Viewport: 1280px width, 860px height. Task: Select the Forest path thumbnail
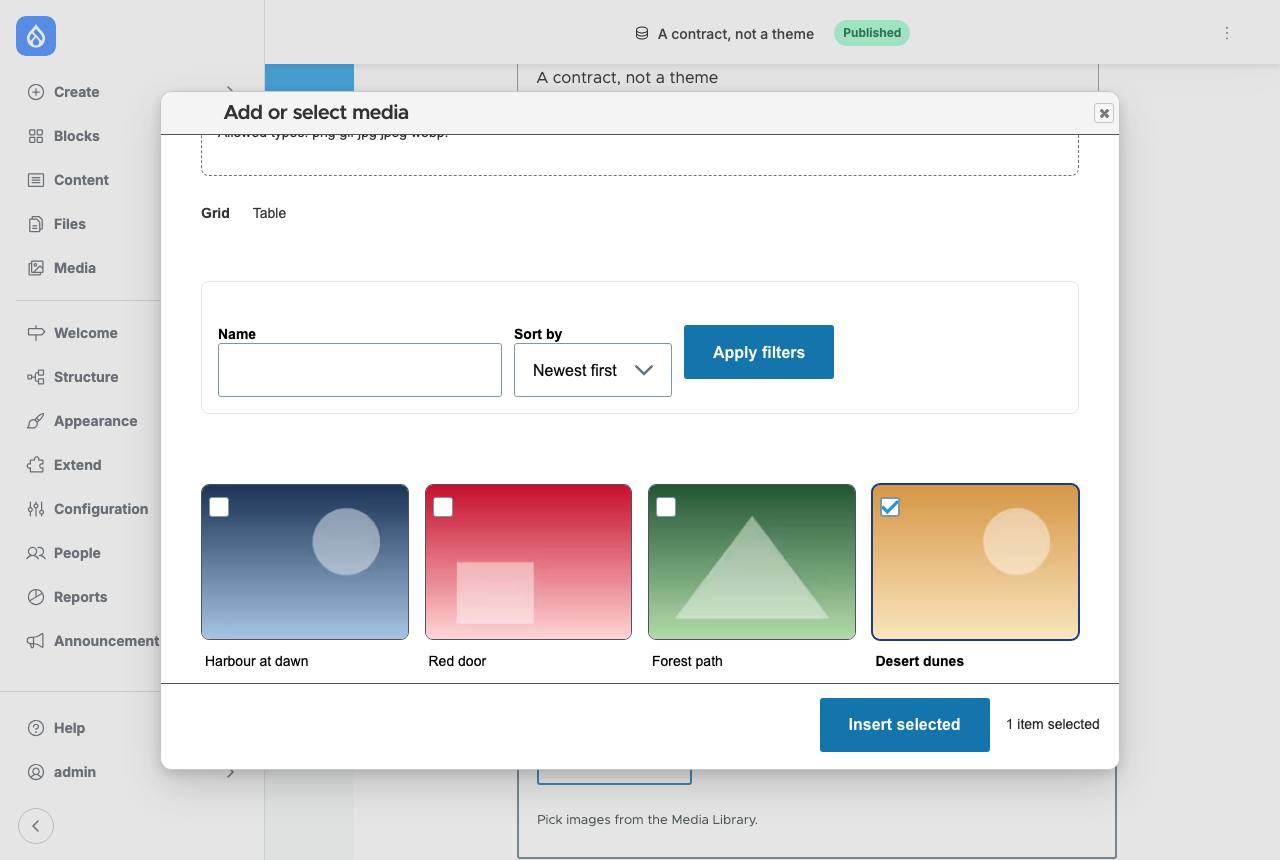click(x=752, y=562)
